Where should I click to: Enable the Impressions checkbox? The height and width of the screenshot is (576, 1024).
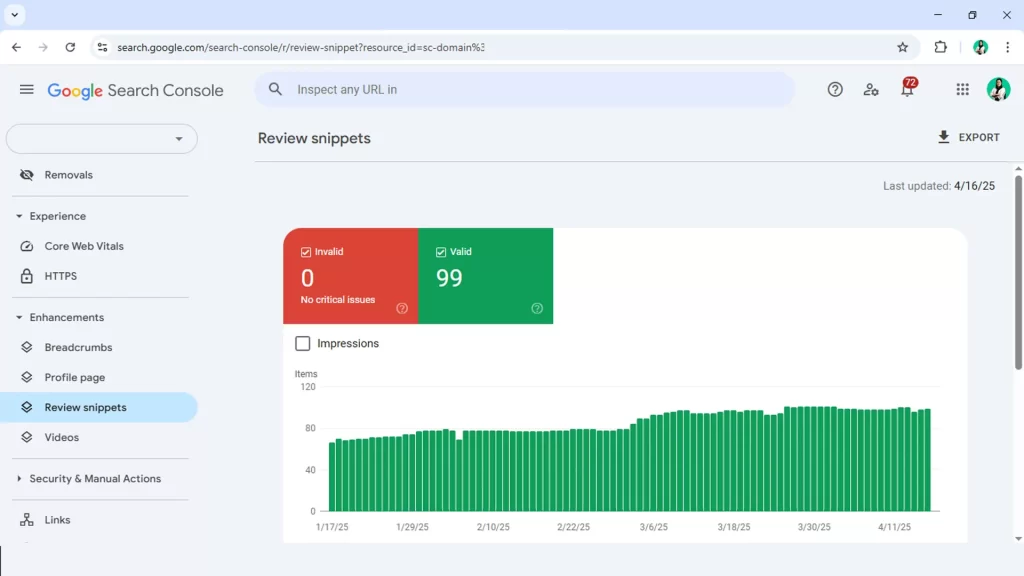coord(302,344)
